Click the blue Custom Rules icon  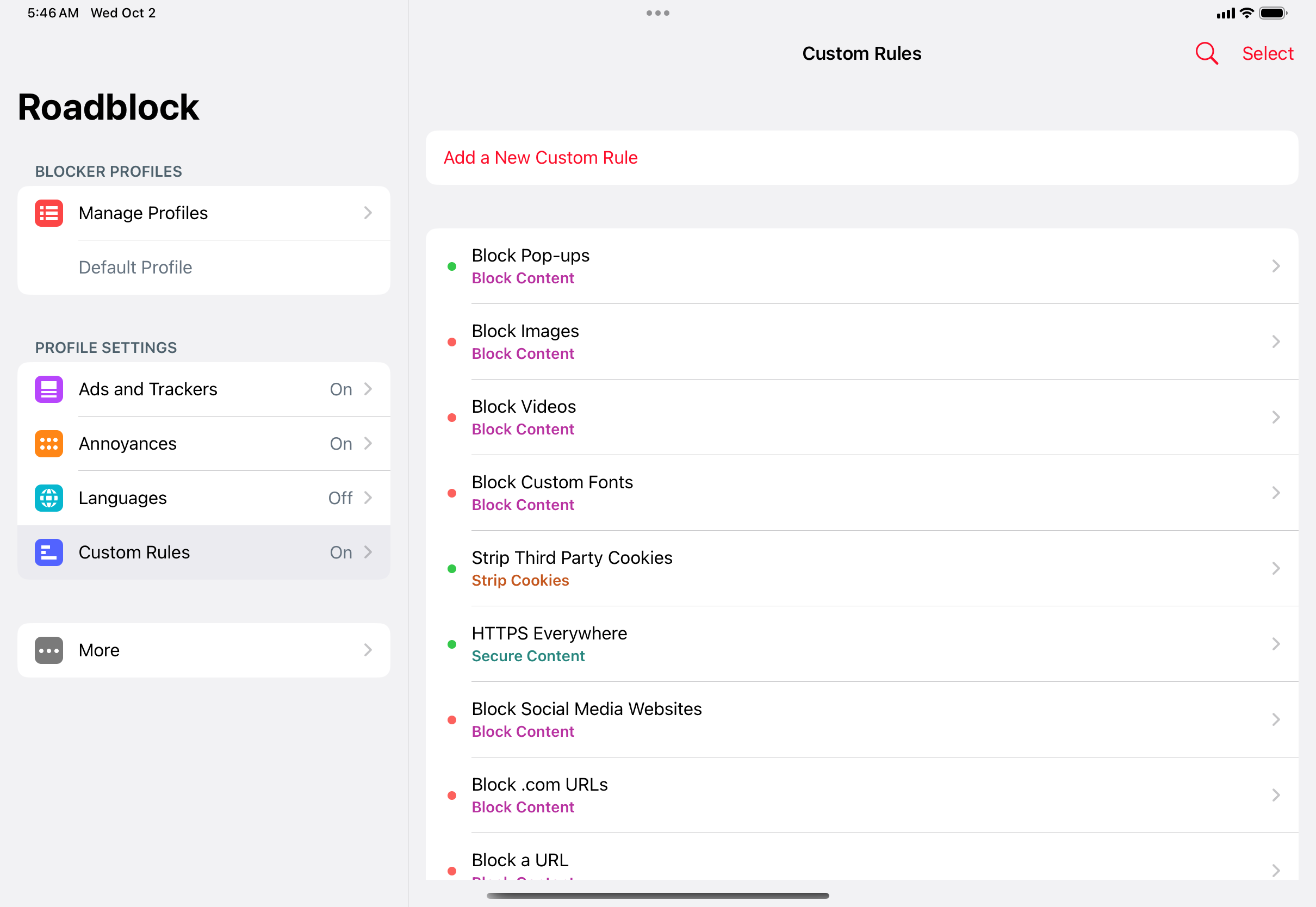click(49, 552)
